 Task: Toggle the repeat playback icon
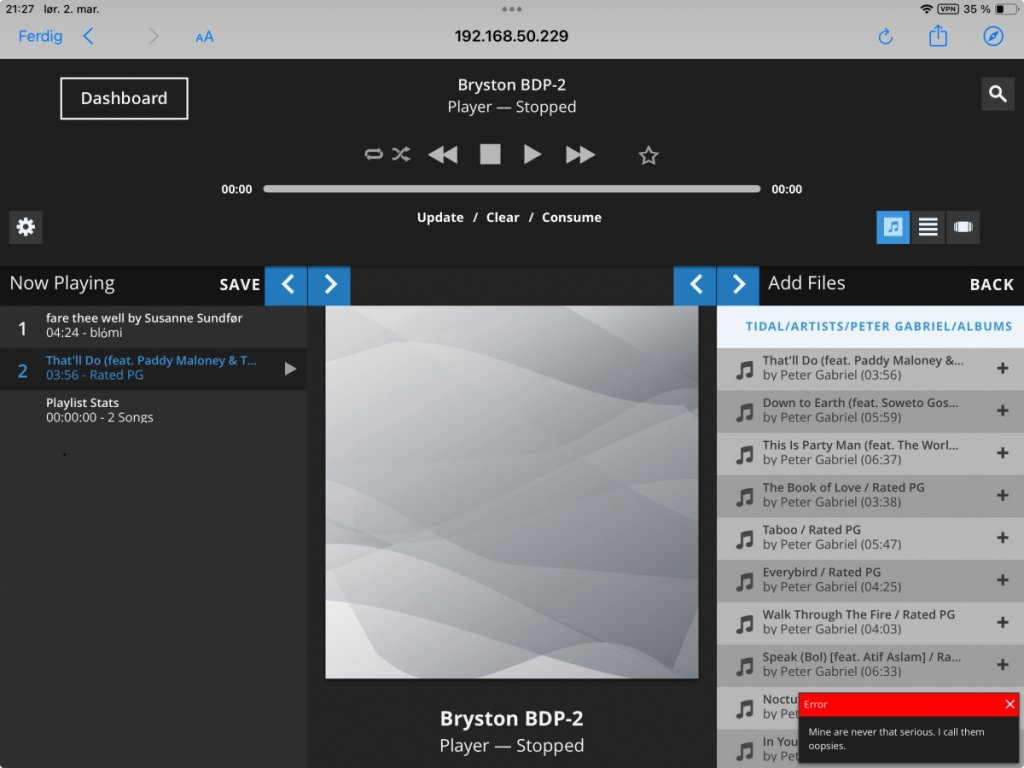[x=374, y=155]
